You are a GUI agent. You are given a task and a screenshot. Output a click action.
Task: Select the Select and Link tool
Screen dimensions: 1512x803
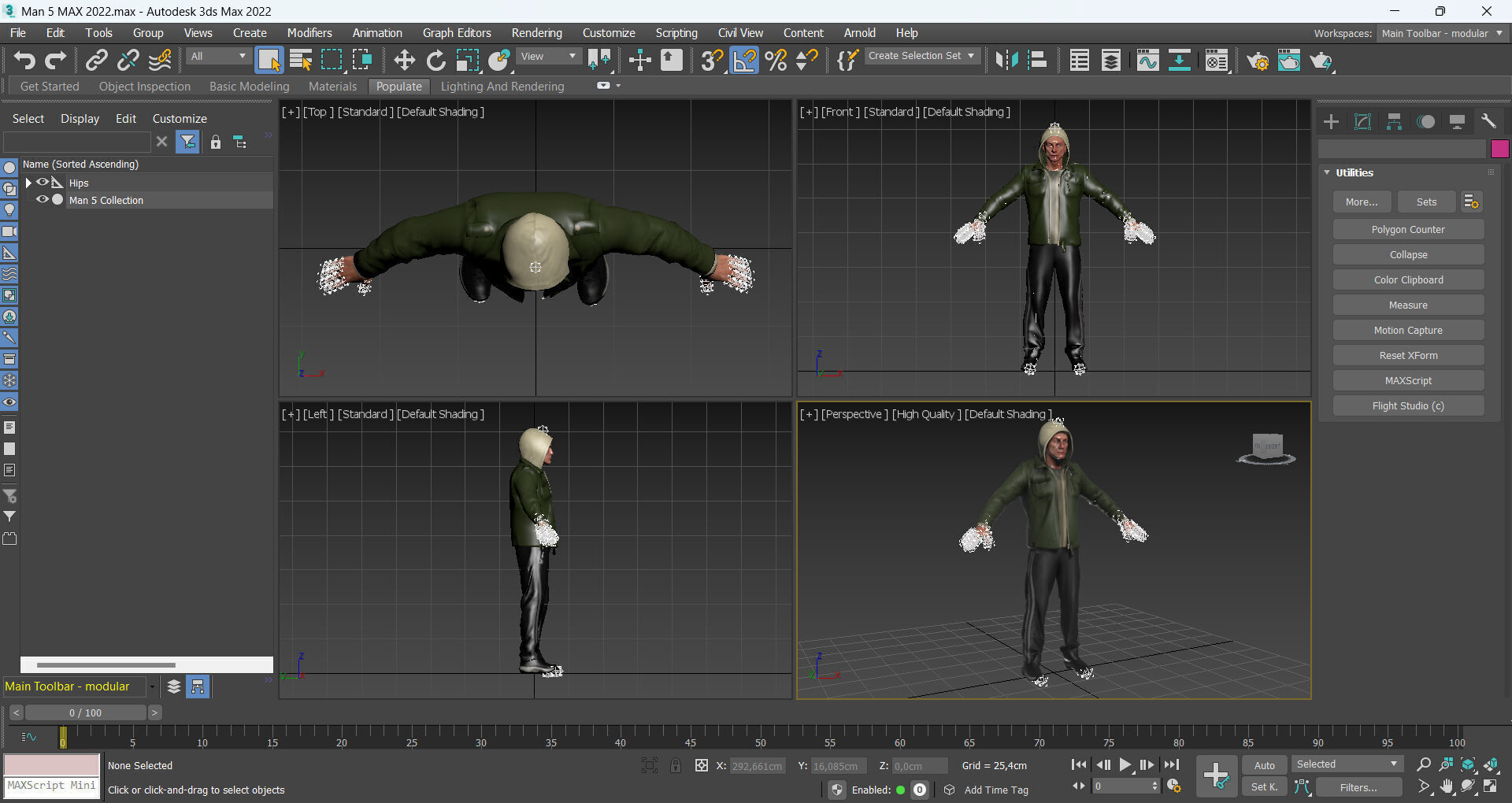coord(96,61)
